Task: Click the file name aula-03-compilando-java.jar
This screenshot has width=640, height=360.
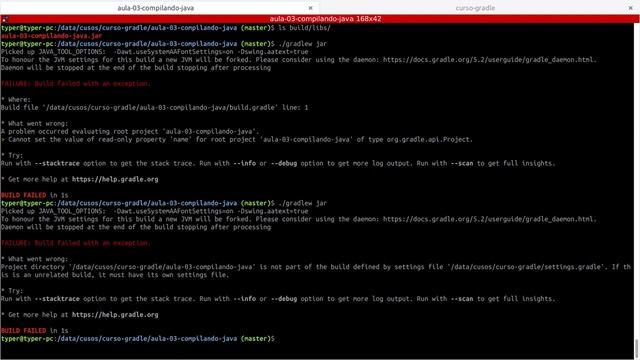Action: pos(51,36)
